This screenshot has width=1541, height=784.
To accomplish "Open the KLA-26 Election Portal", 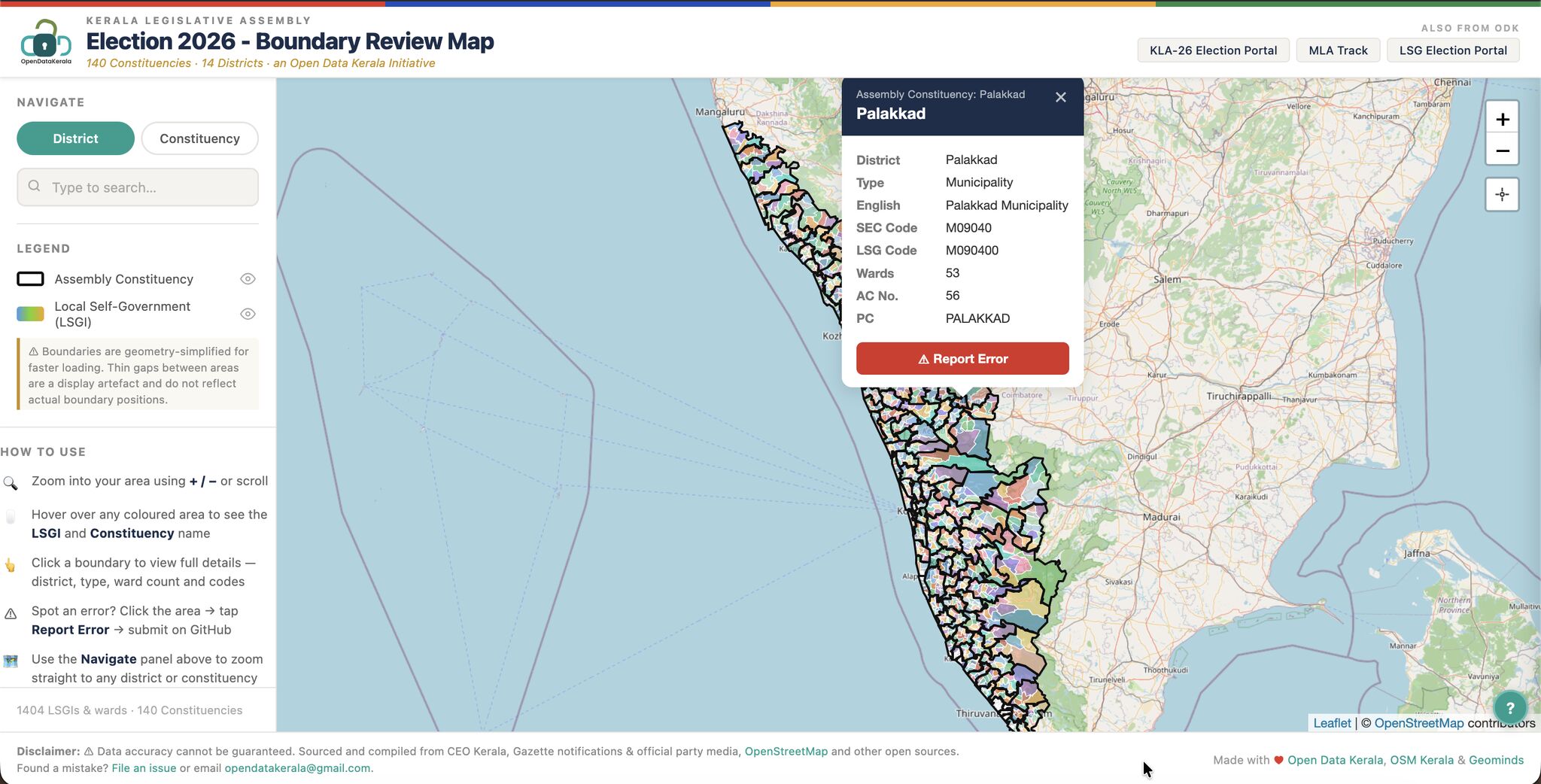I will coord(1213,50).
